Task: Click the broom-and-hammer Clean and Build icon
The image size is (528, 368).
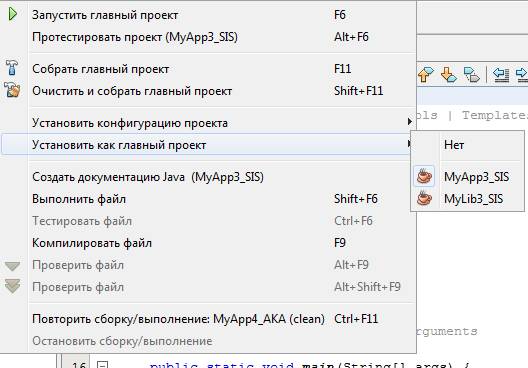Action: click(x=12, y=90)
